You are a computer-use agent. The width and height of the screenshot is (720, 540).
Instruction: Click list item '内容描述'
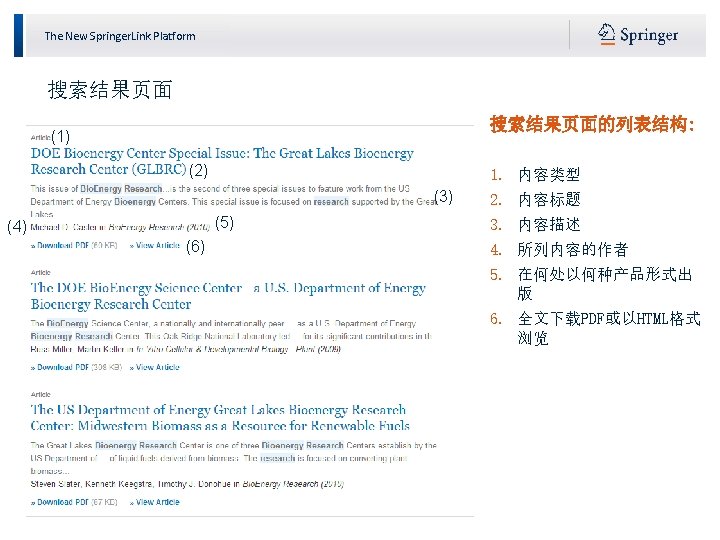pyautogui.click(x=549, y=225)
